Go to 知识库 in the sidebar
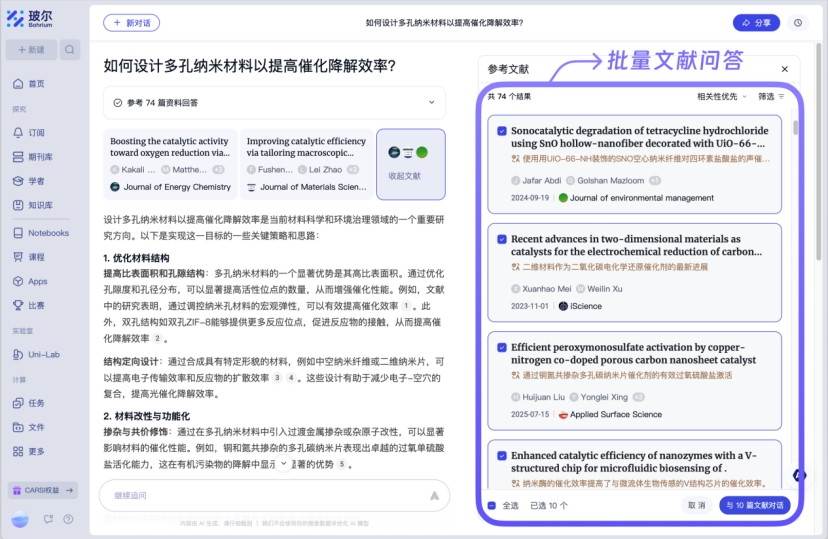828x539 pixels. click(39, 205)
